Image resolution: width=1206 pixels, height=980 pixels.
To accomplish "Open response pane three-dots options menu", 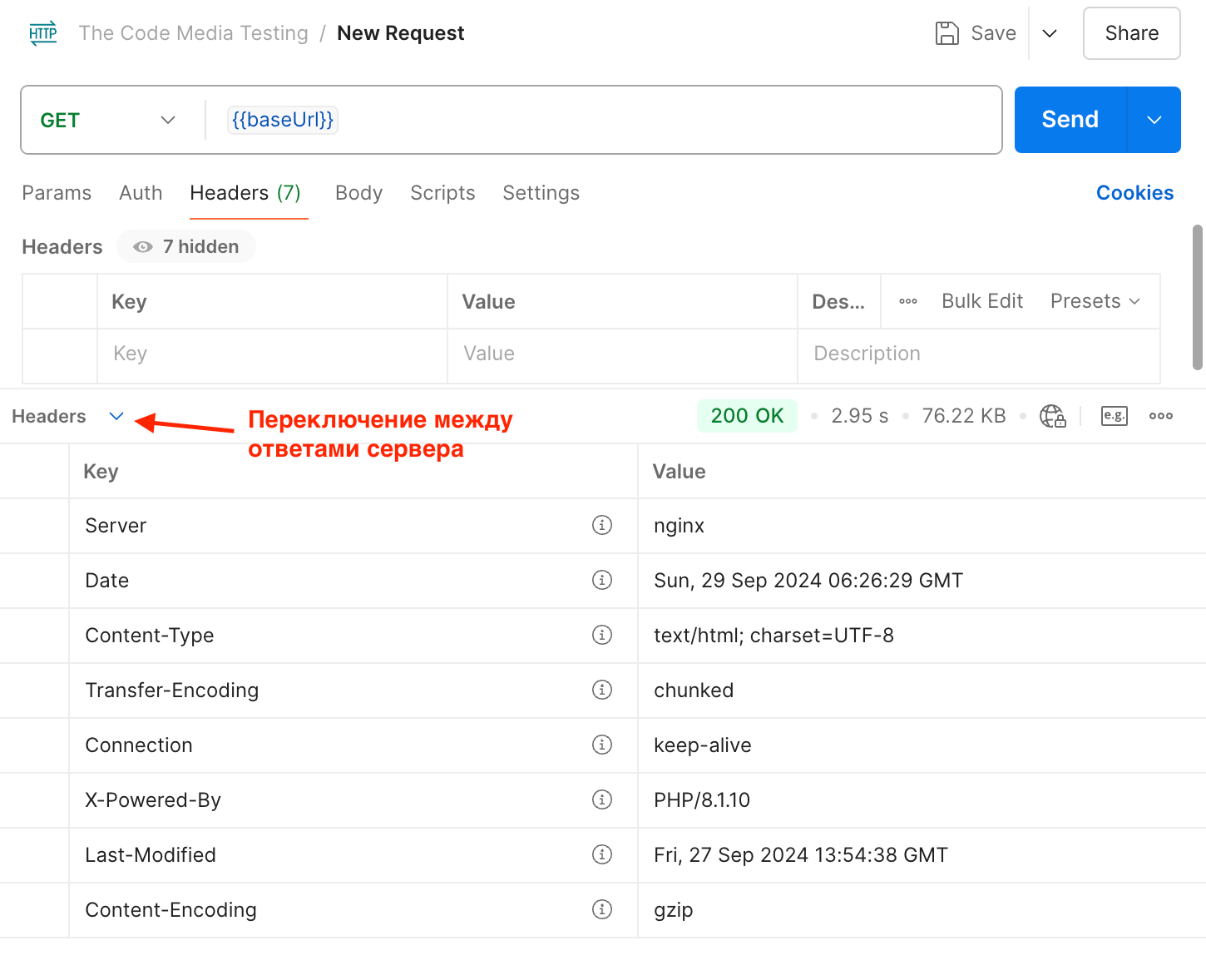I will 1161,416.
